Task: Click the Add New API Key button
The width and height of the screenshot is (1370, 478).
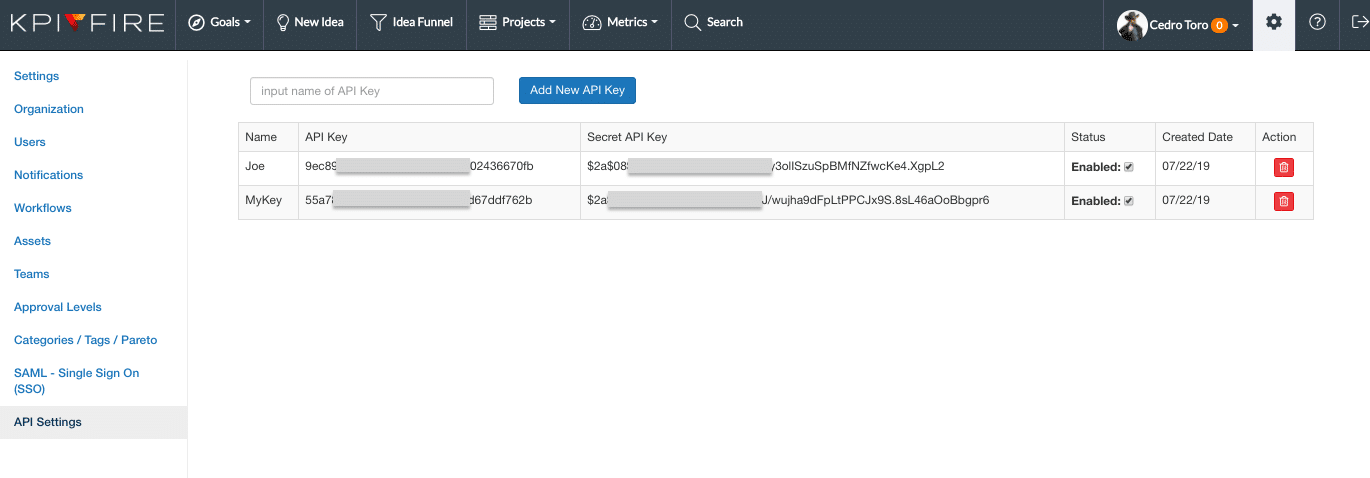Action: (x=577, y=90)
